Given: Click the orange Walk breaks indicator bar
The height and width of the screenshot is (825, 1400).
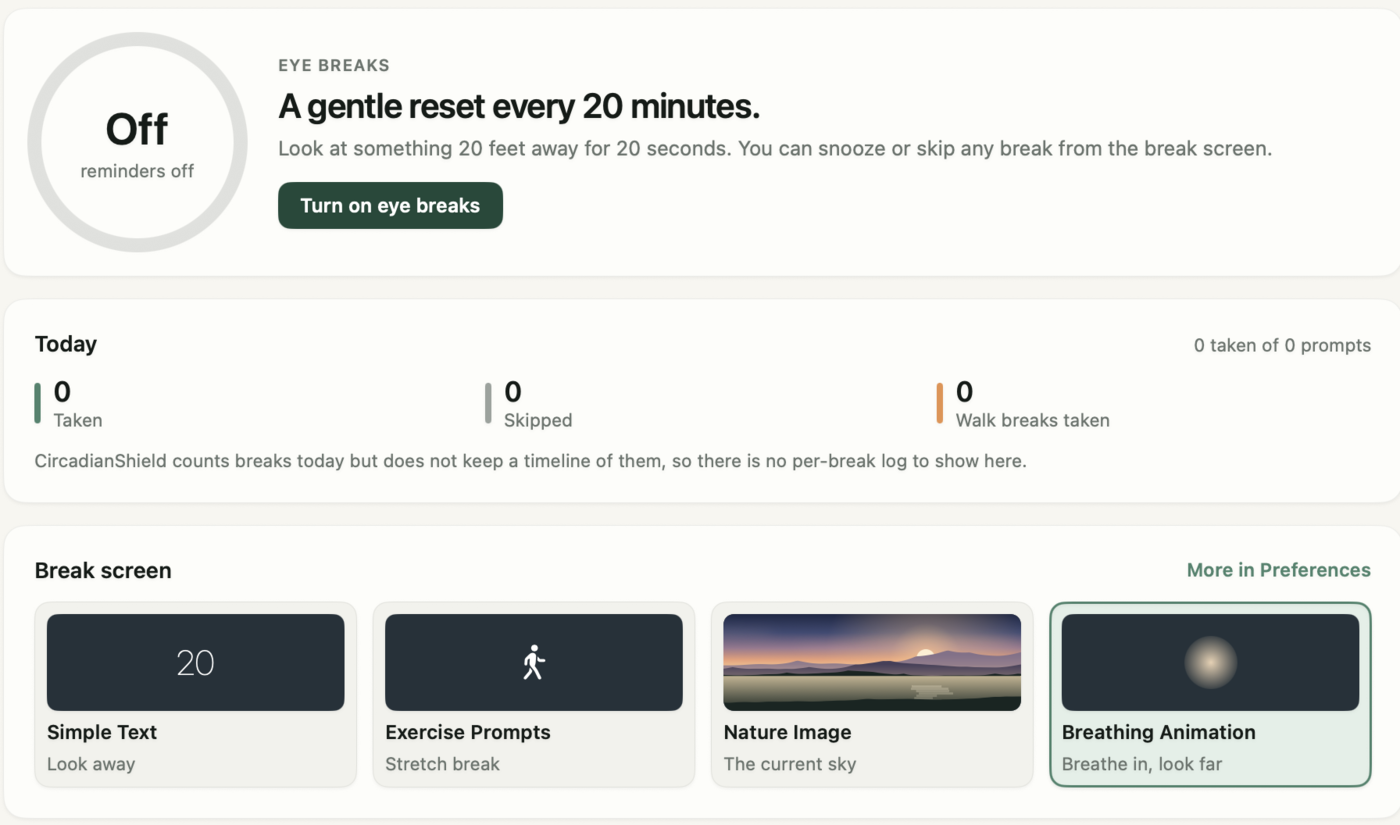Looking at the screenshot, I should click(940, 403).
